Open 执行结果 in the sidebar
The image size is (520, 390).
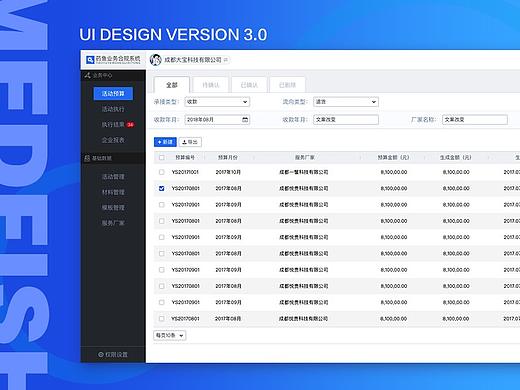click(113, 125)
